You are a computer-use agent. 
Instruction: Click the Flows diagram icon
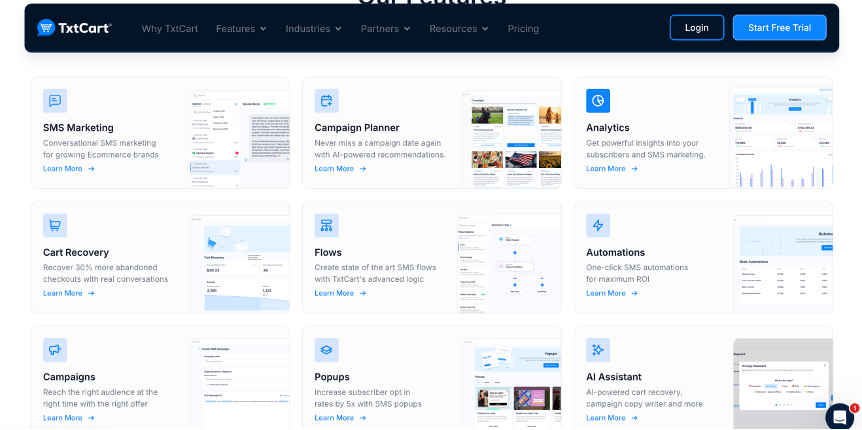point(326,225)
